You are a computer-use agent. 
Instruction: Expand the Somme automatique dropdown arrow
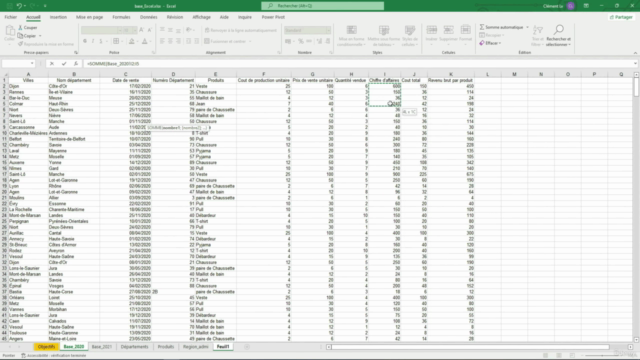pos(527,27)
